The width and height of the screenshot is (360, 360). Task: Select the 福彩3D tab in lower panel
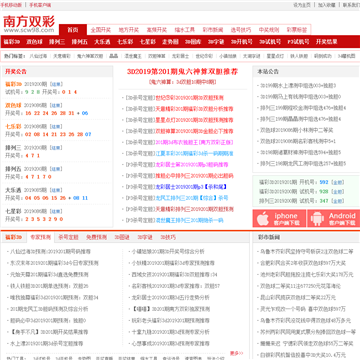coord(14,237)
